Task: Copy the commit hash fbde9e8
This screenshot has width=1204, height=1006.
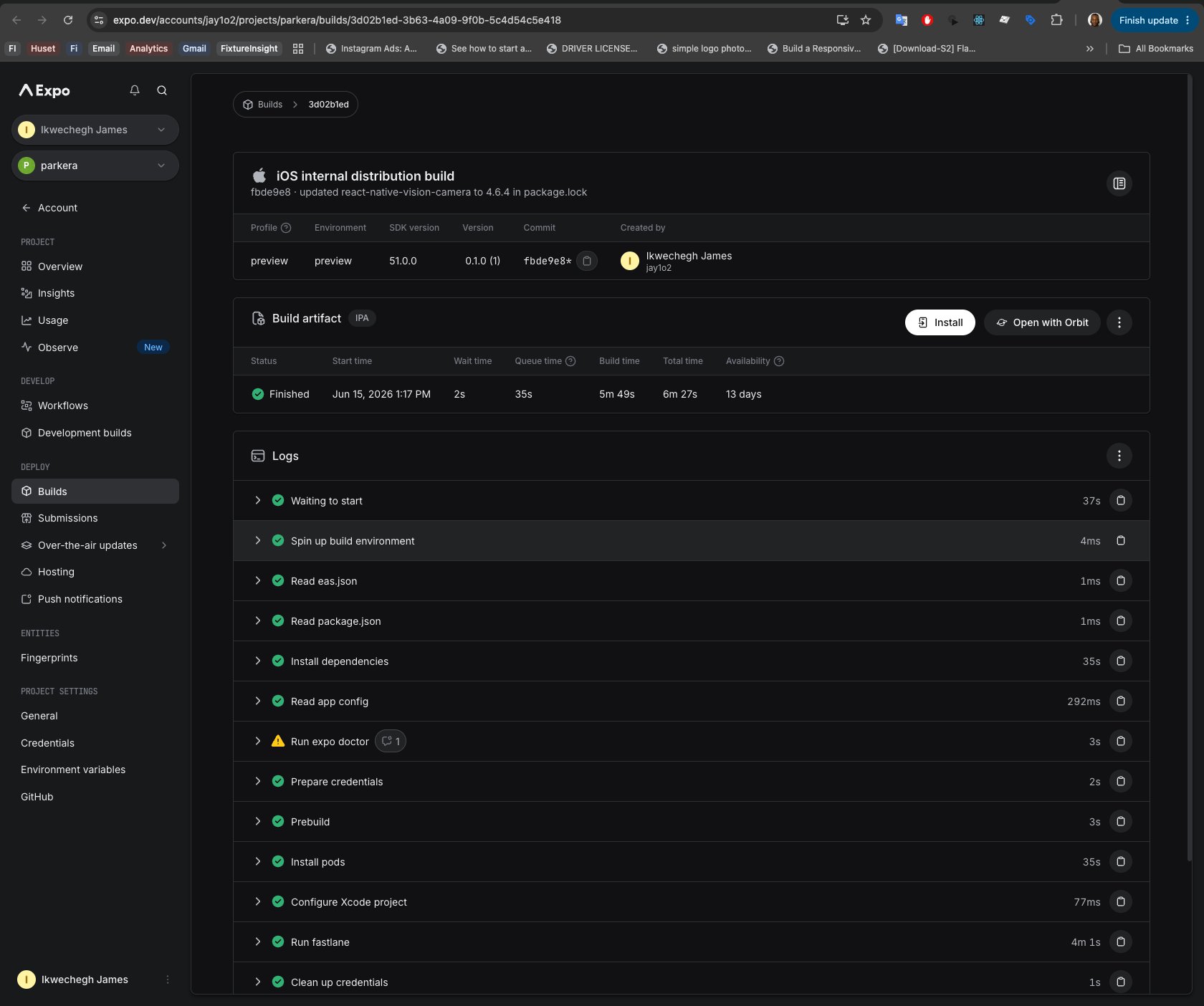Action: 586,261
